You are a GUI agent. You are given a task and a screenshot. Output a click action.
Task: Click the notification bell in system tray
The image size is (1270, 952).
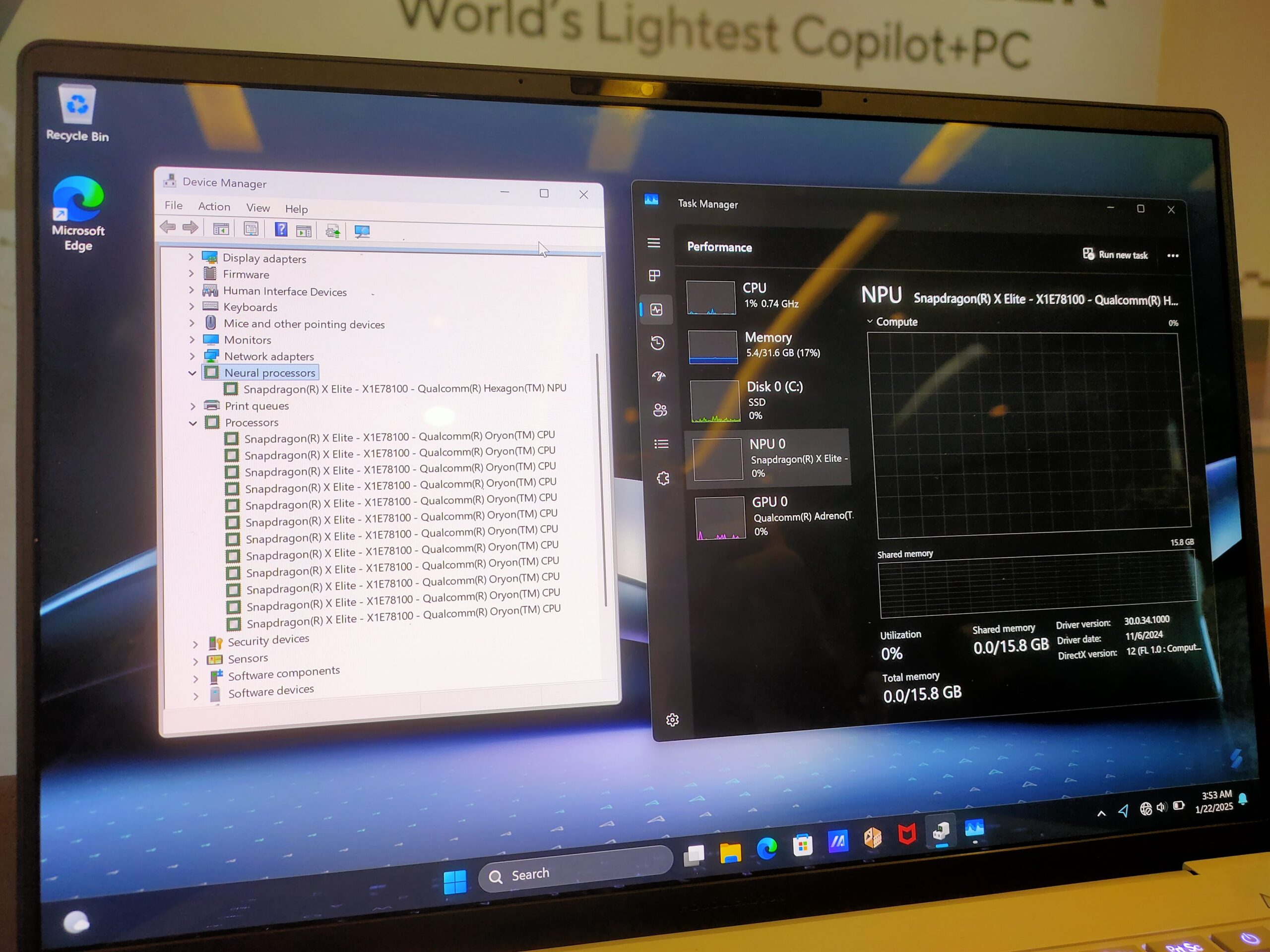(1243, 799)
